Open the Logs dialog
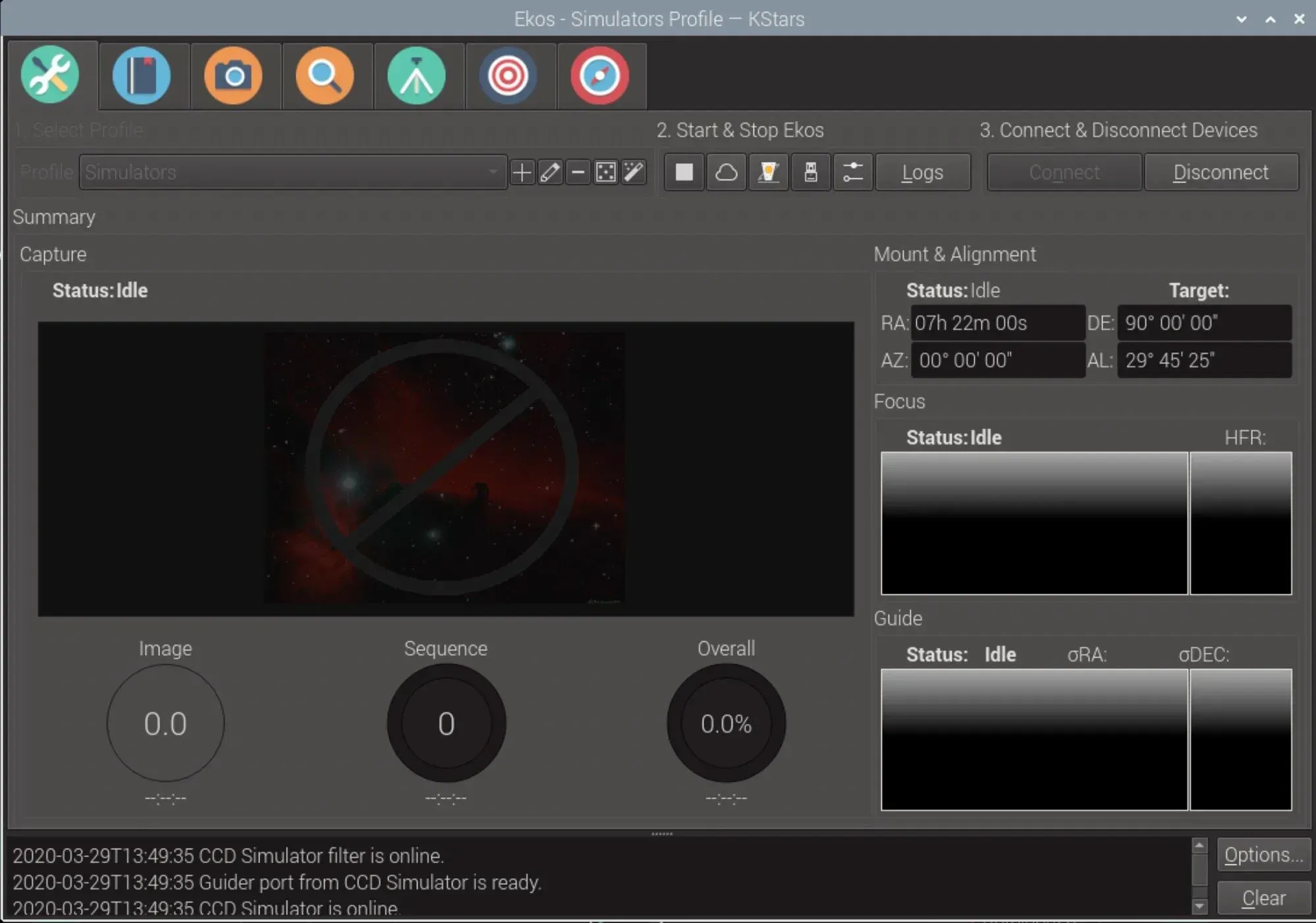Screen dimensions: 1316x923 coord(922,172)
